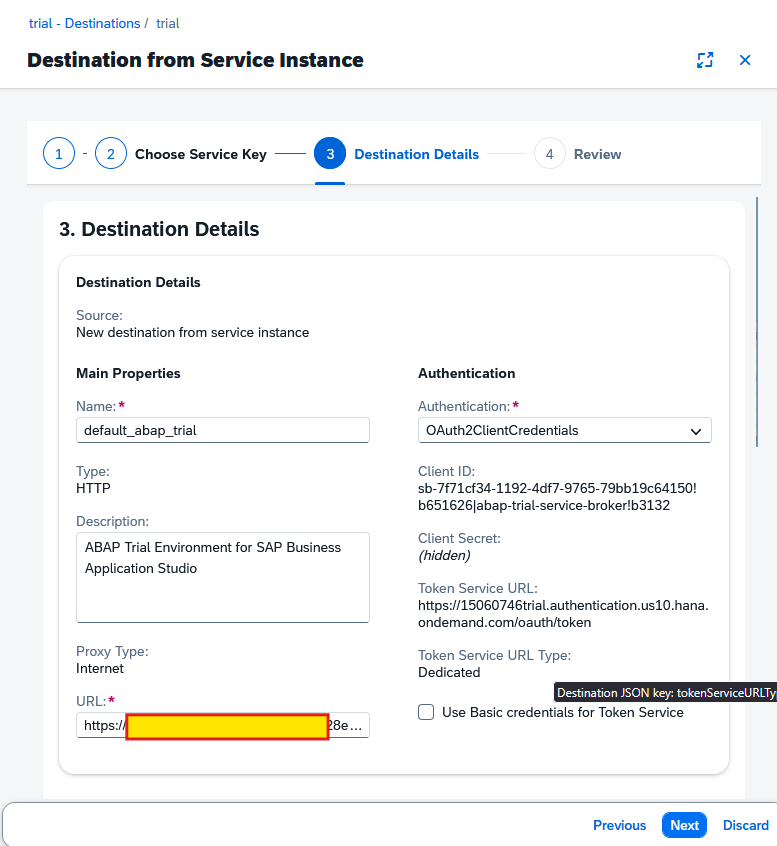Click the Next button
This screenshot has height=846, width=777.
(x=684, y=825)
